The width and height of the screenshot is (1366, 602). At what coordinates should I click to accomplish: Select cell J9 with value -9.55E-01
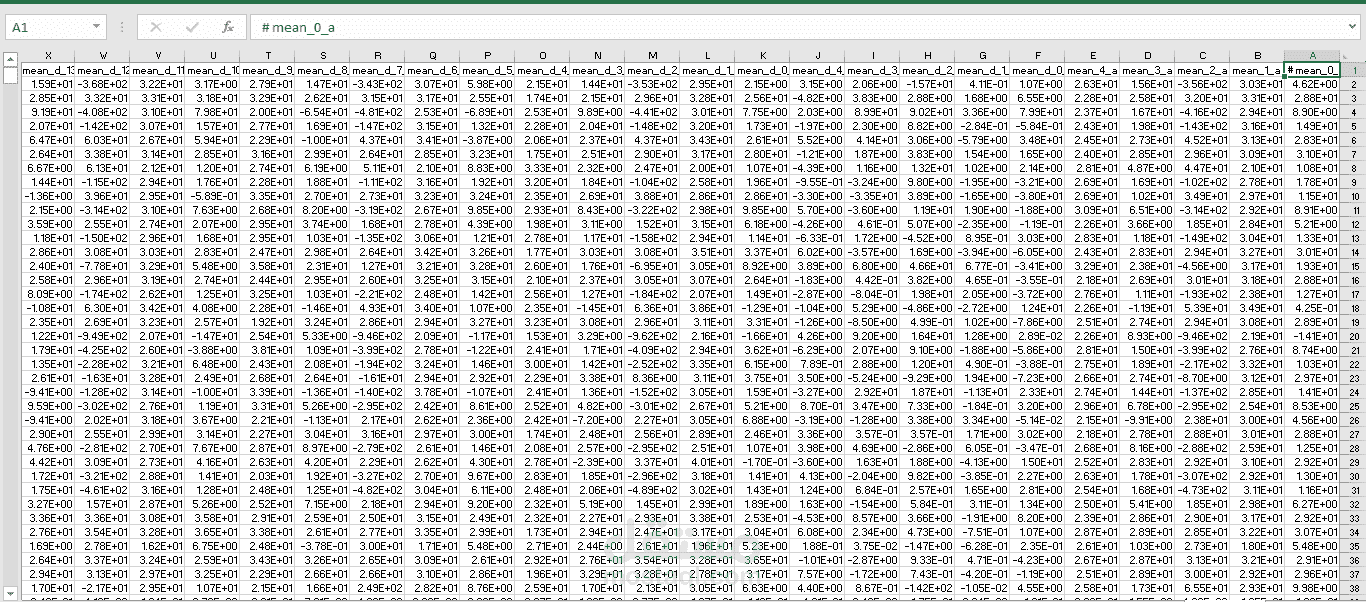pos(817,182)
